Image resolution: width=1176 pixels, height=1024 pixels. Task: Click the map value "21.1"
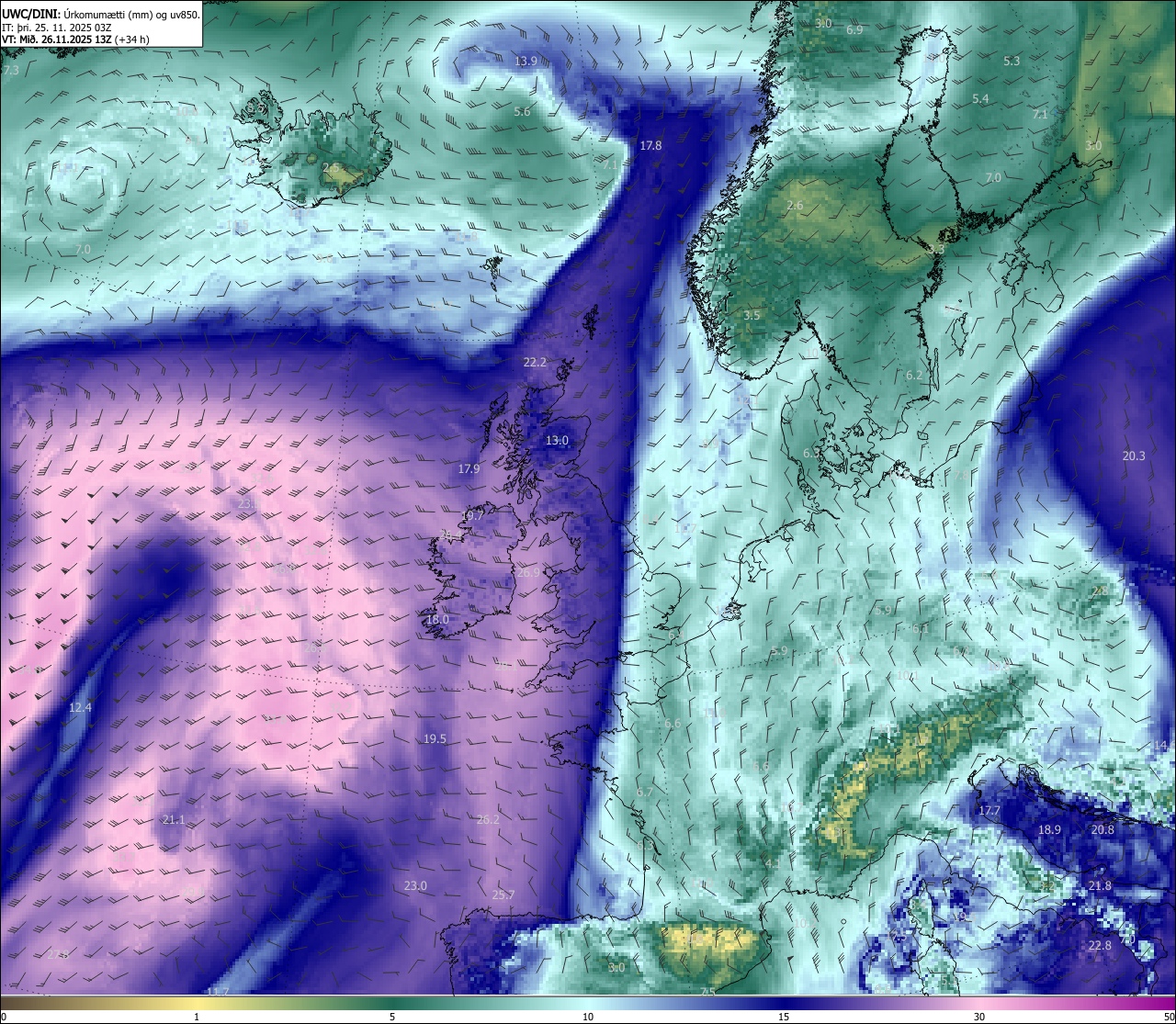[173, 819]
